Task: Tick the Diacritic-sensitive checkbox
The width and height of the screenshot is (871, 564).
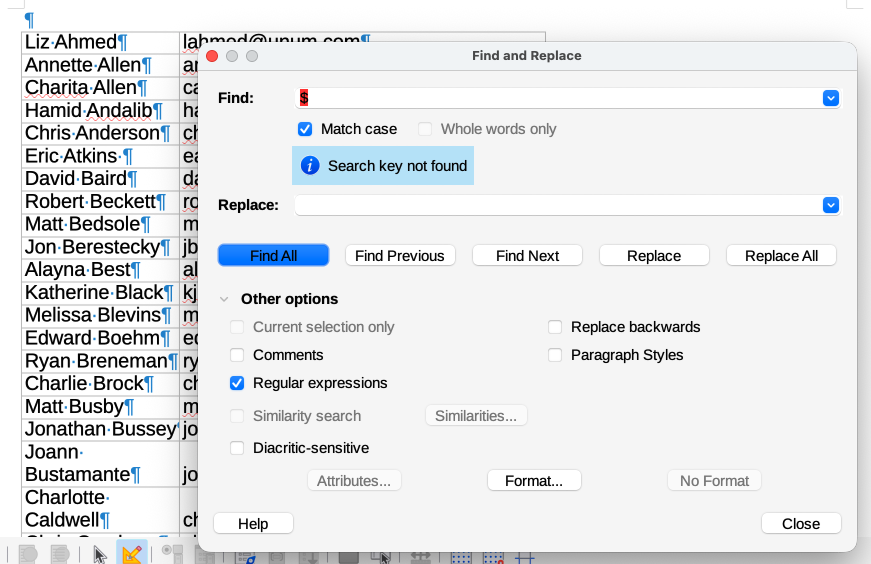Action: click(237, 448)
